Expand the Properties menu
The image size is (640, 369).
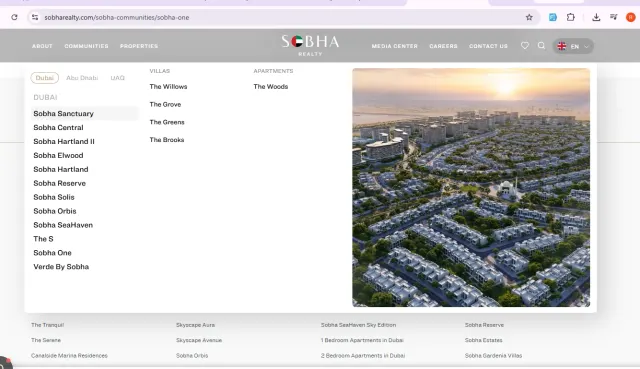click(139, 46)
